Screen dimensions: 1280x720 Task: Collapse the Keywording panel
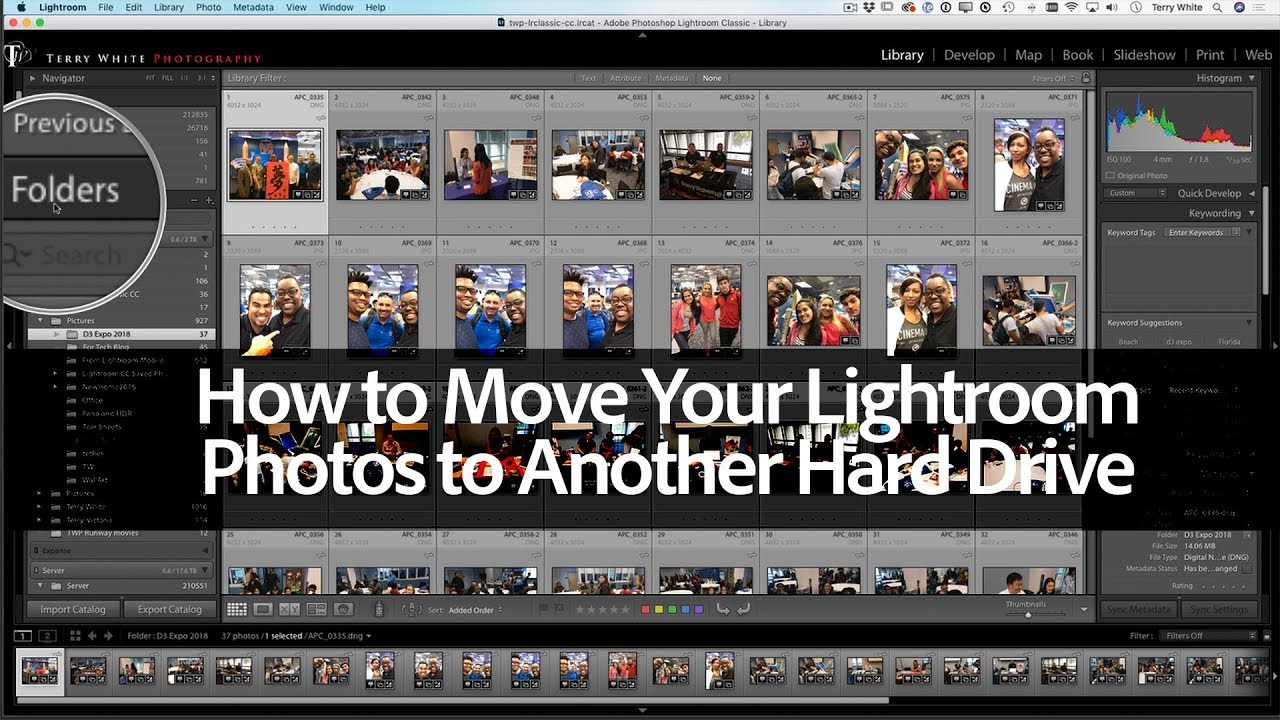point(1251,213)
